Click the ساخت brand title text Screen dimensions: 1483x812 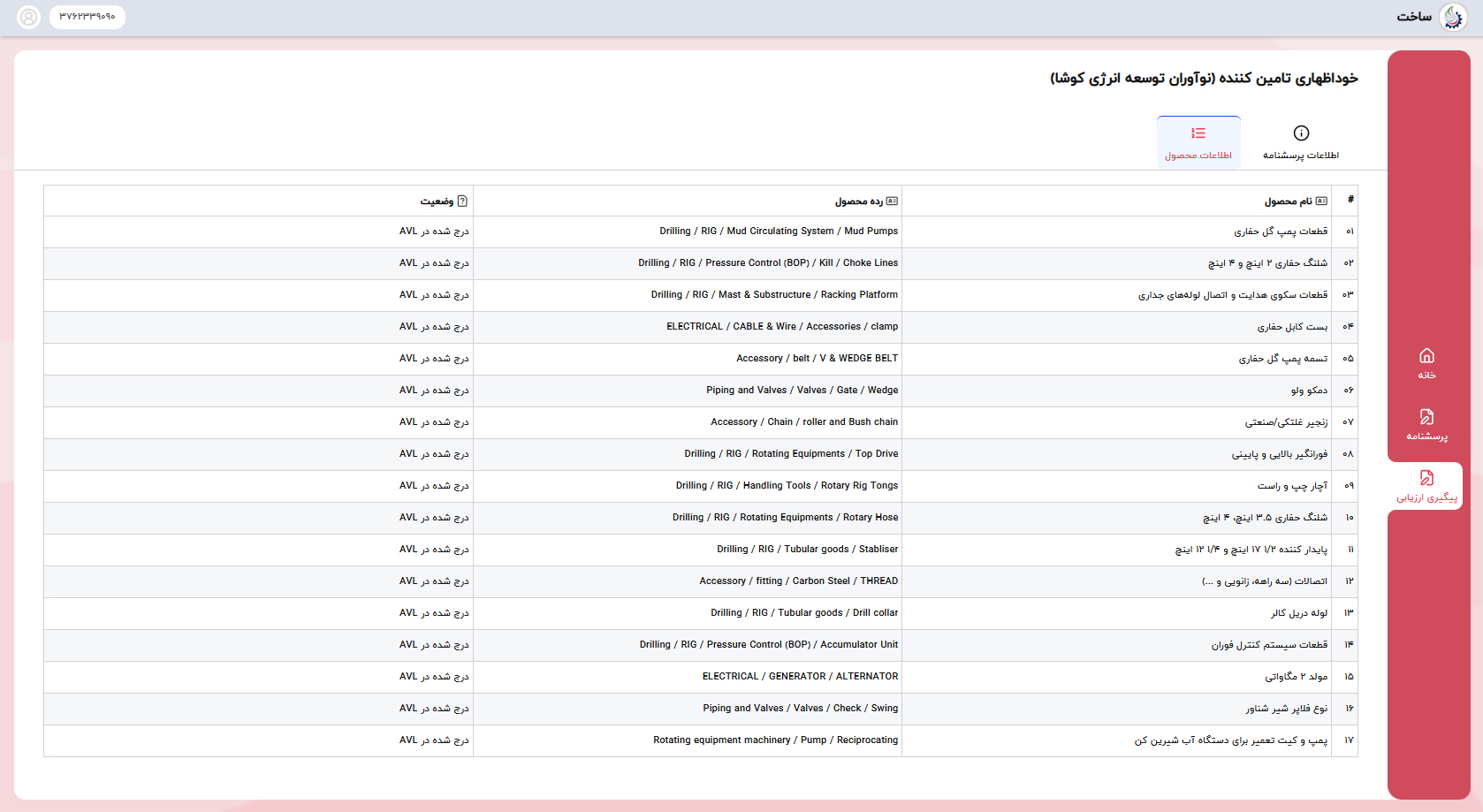[x=1414, y=17]
